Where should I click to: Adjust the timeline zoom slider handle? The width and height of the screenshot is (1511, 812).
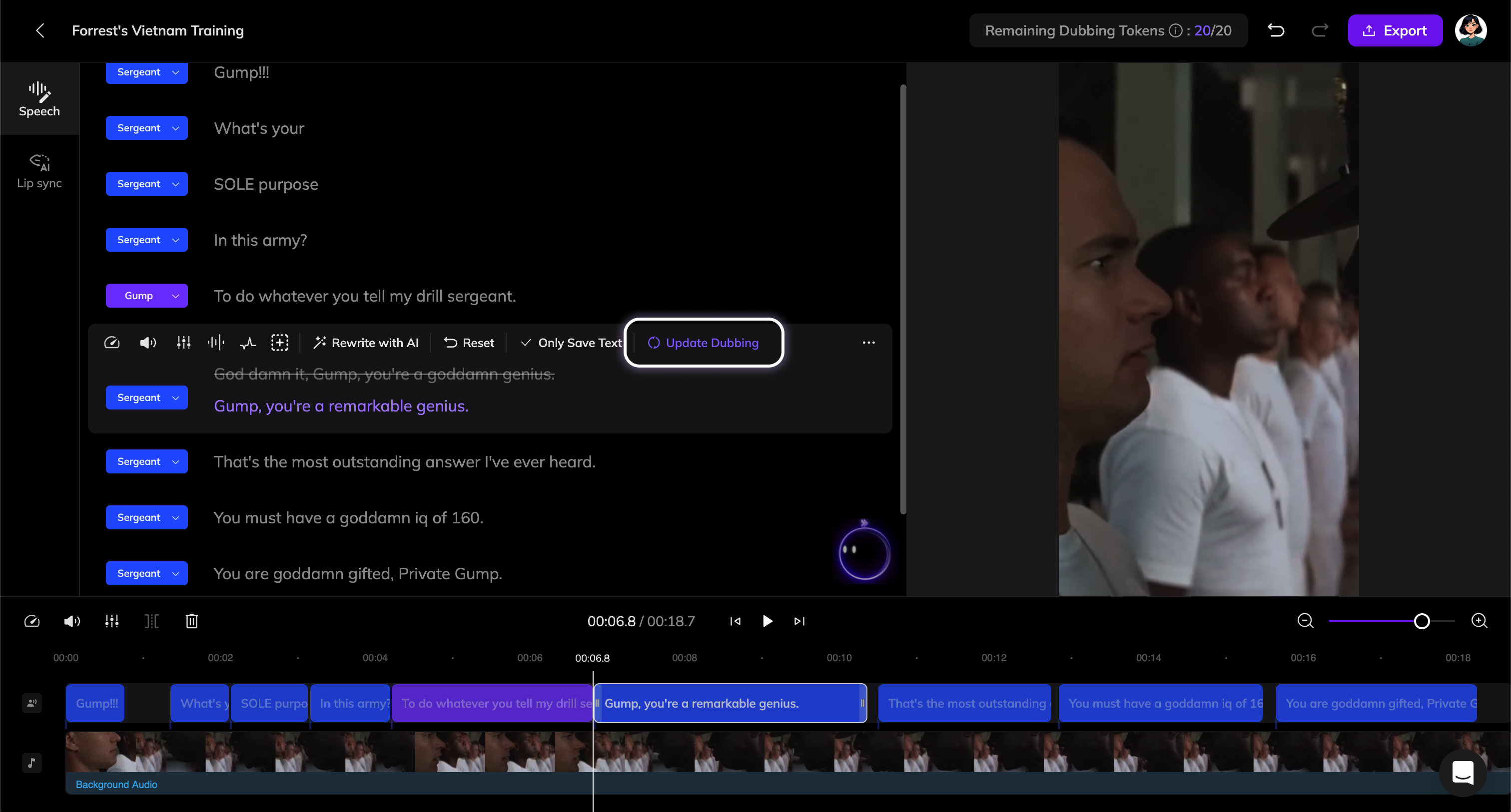point(1422,621)
